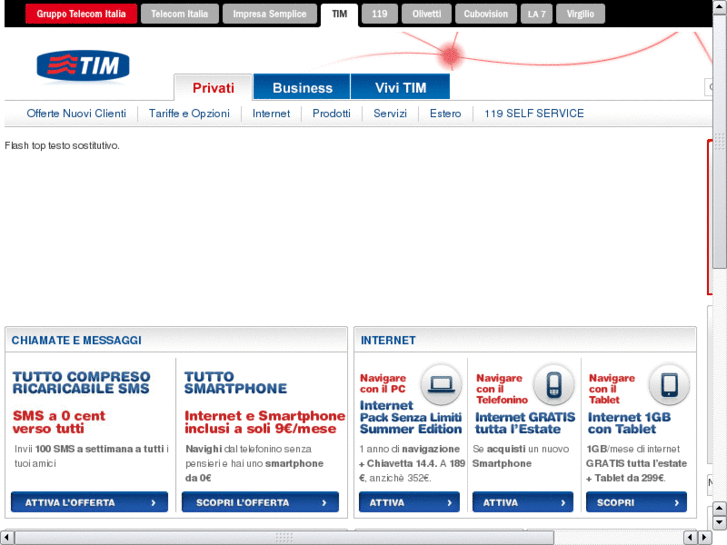This screenshot has width=727, height=545.
Task: Open Internet GRATIS tutta l'Estate link
Action: pos(525,423)
